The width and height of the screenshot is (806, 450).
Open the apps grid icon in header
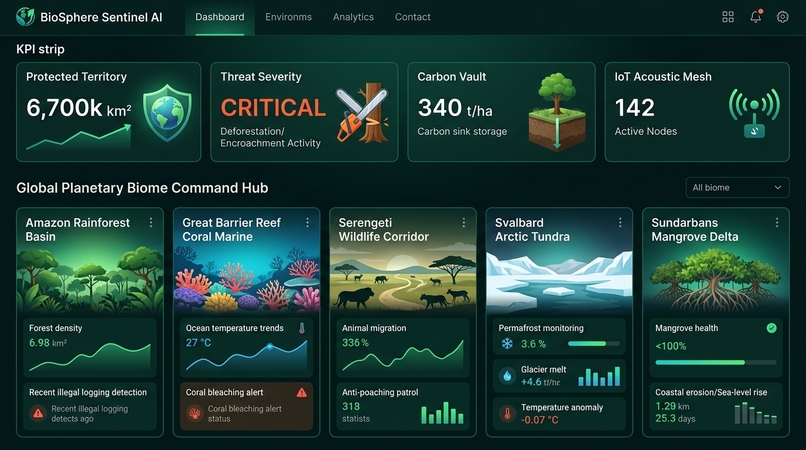coord(728,17)
